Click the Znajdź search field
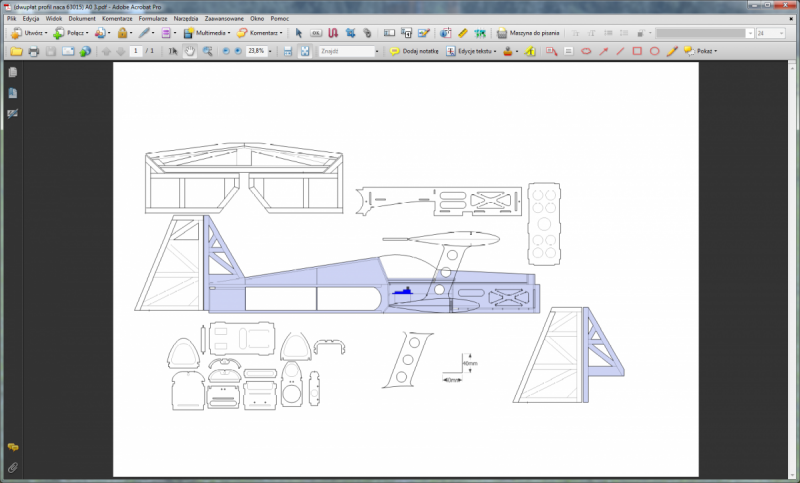 (345, 50)
